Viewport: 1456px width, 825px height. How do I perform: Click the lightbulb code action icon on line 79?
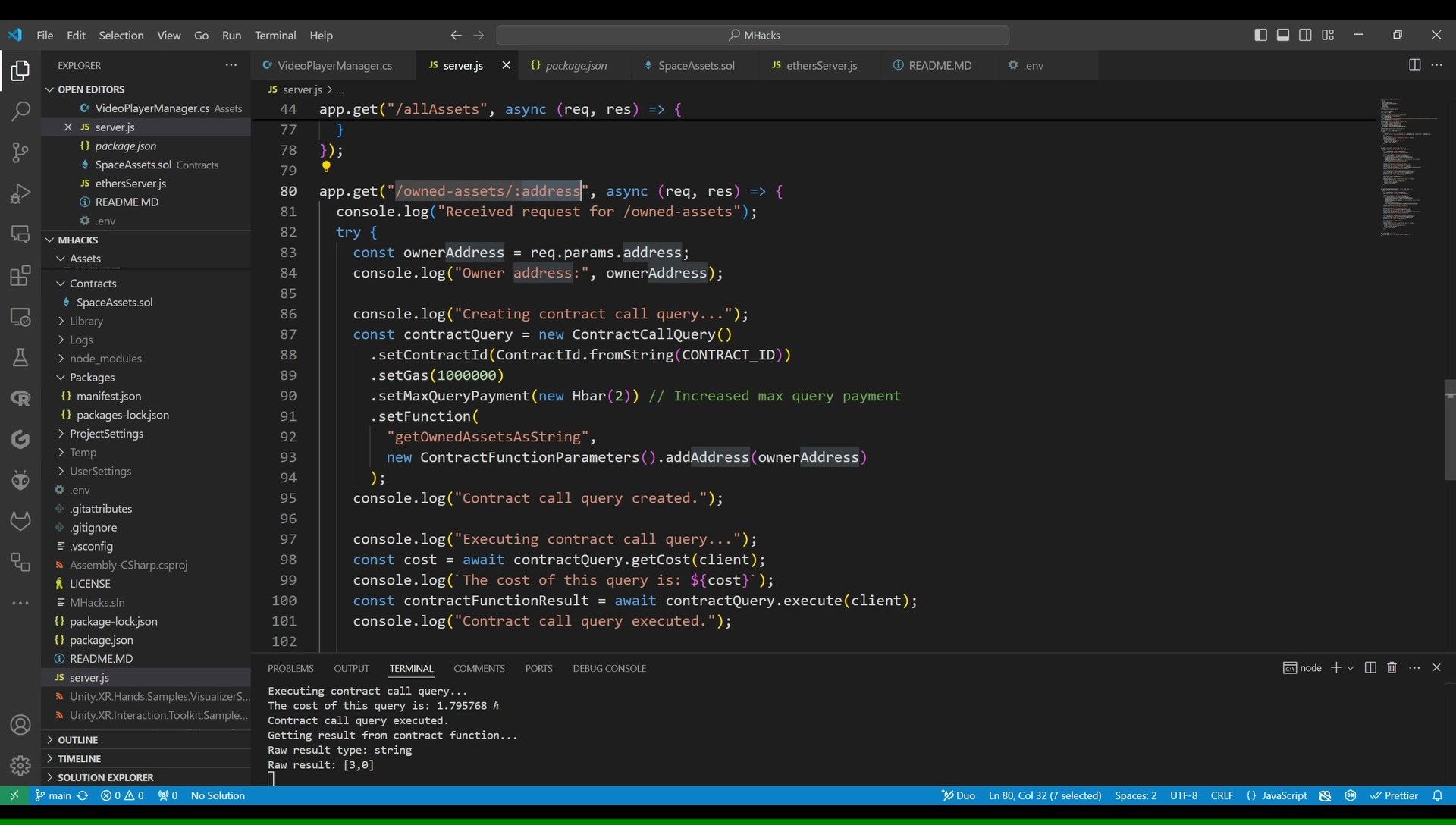(326, 166)
